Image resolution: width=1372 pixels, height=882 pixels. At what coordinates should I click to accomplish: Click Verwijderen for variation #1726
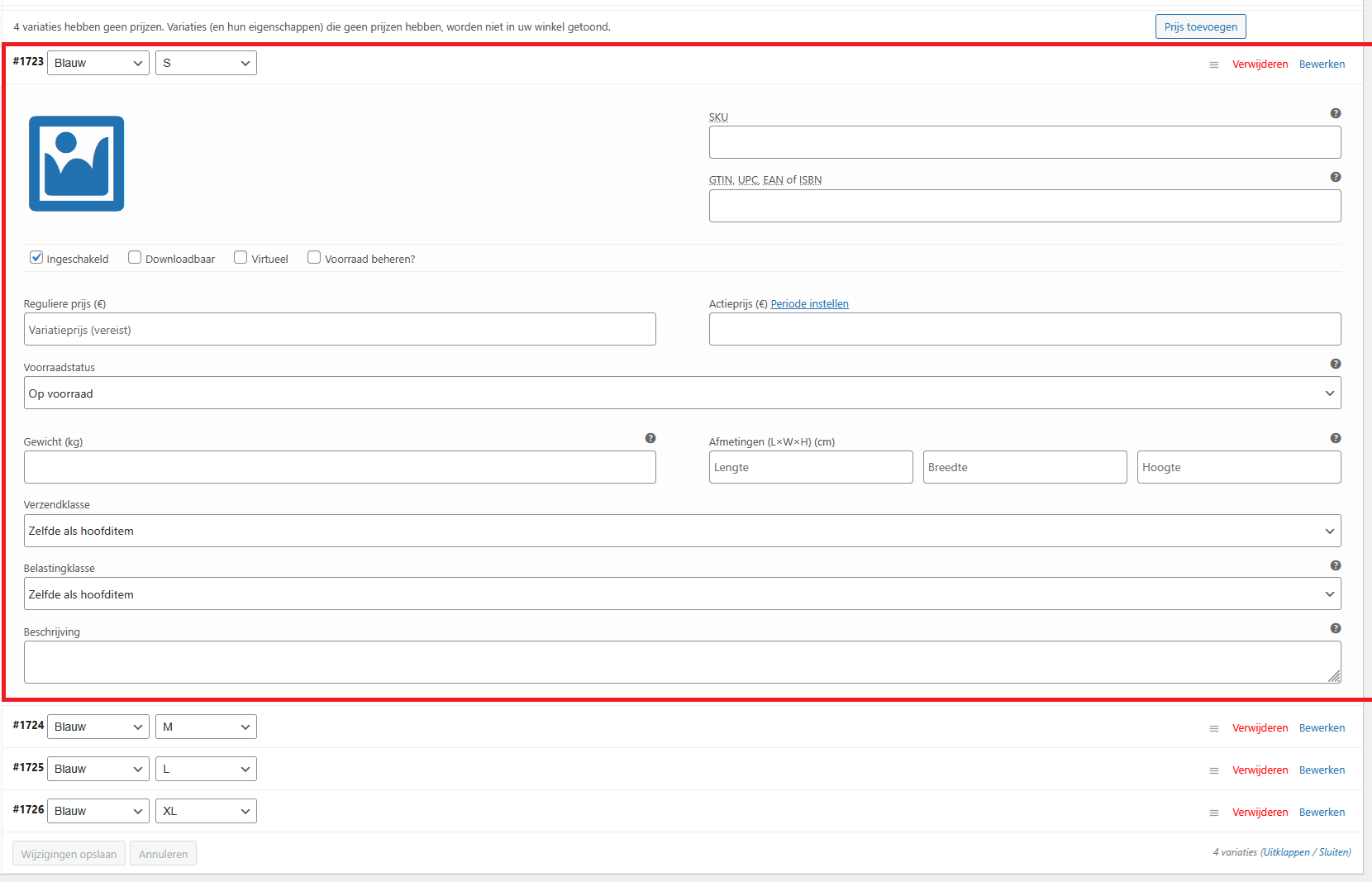[x=1260, y=813]
